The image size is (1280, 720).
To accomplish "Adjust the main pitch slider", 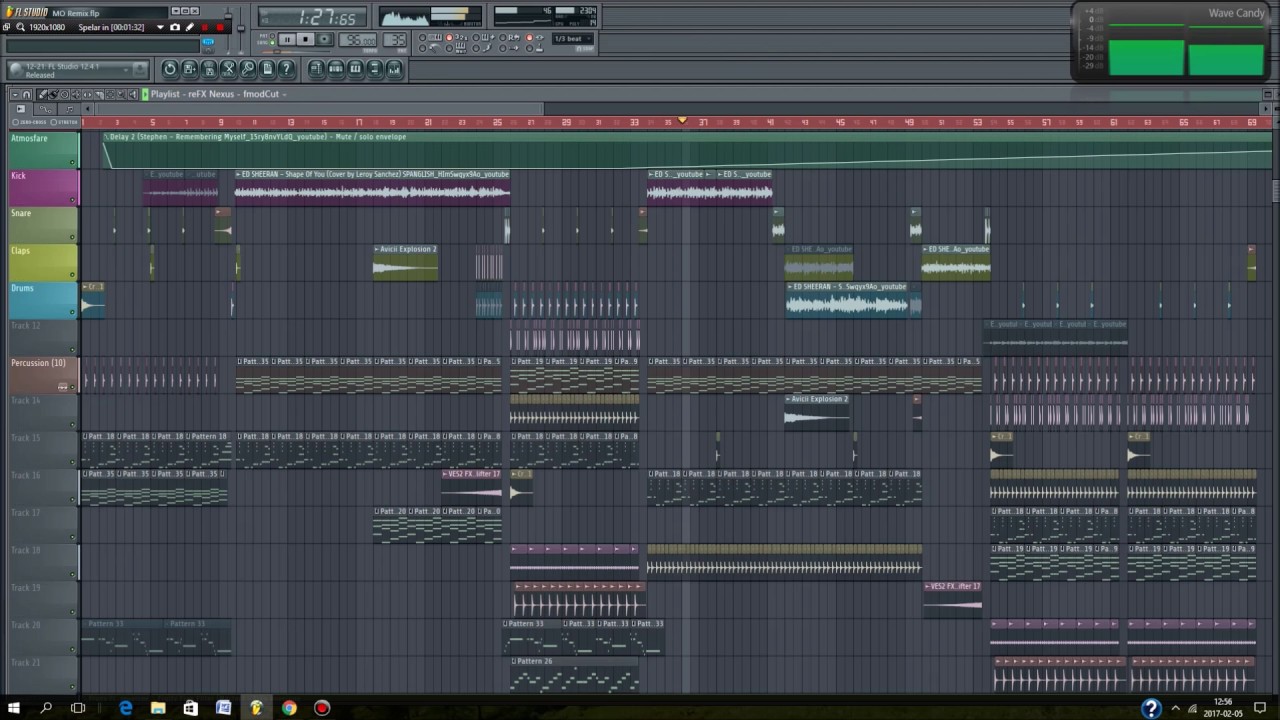I will [x=241, y=30].
